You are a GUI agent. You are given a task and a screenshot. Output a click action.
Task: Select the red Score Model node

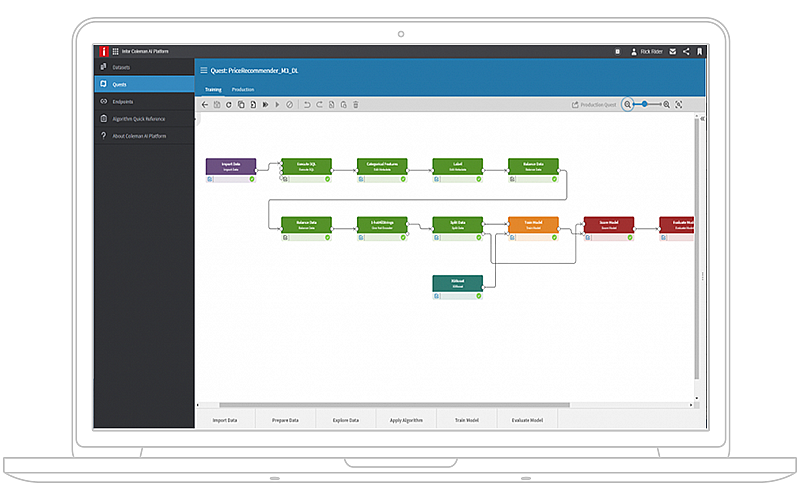[x=609, y=225]
